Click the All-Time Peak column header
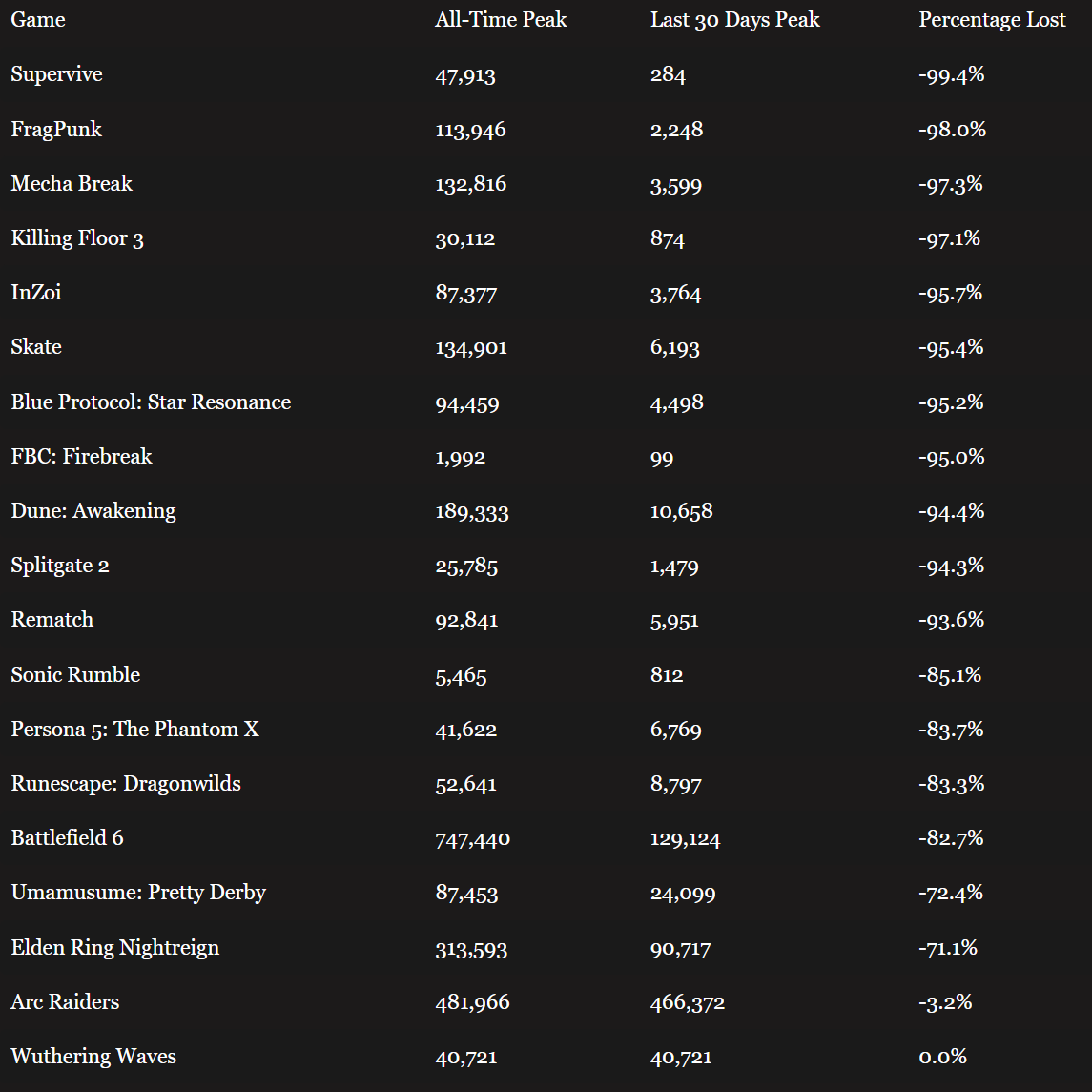The width and height of the screenshot is (1092, 1092). pyautogui.click(x=501, y=20)
